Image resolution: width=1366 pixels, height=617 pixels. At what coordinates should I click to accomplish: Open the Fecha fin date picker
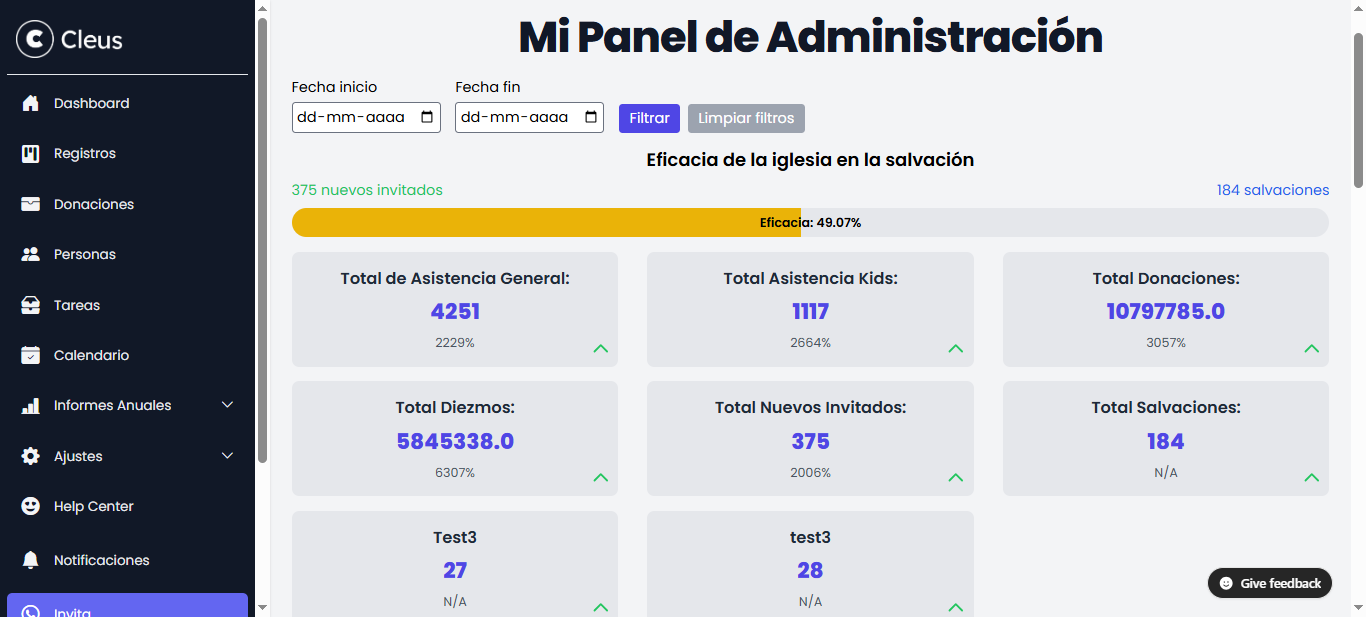(591, 117)
